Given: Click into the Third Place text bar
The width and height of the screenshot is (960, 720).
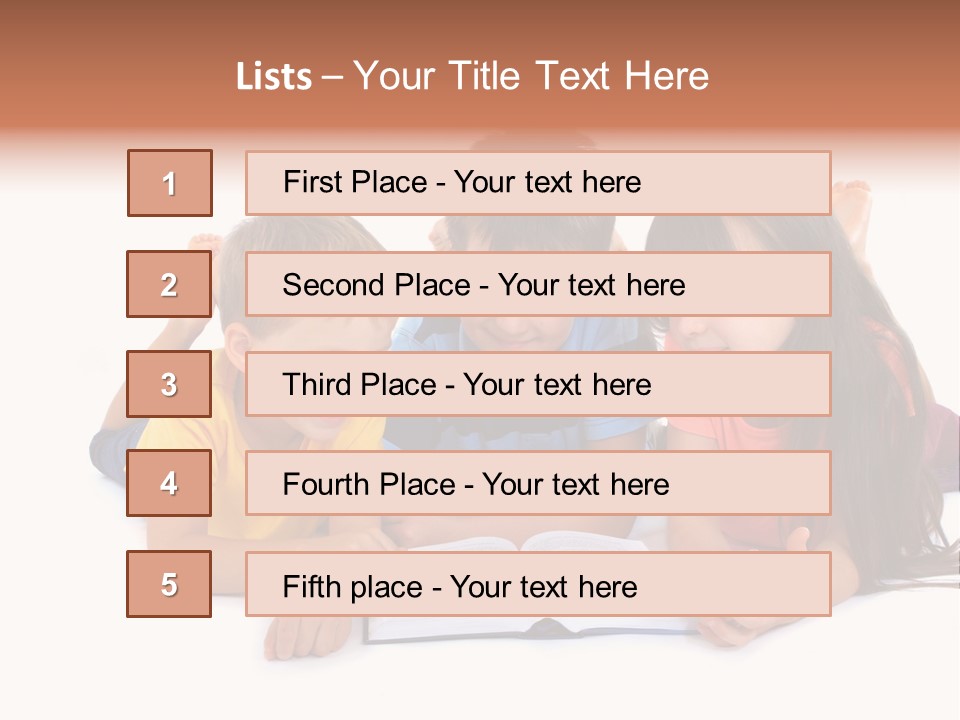Looking at the screenshot, I should [538, 384].
